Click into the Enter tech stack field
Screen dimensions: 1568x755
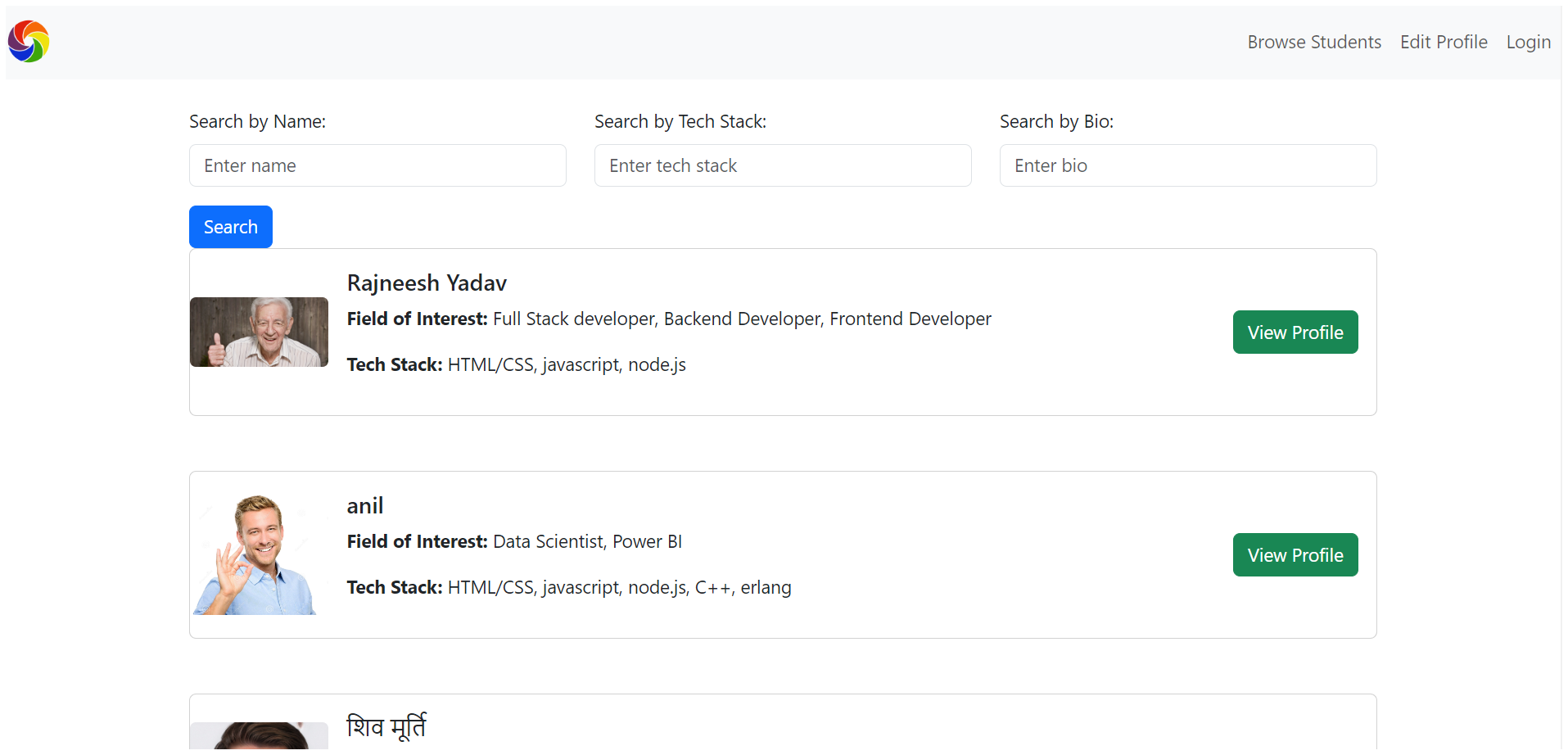coord(783,165)
